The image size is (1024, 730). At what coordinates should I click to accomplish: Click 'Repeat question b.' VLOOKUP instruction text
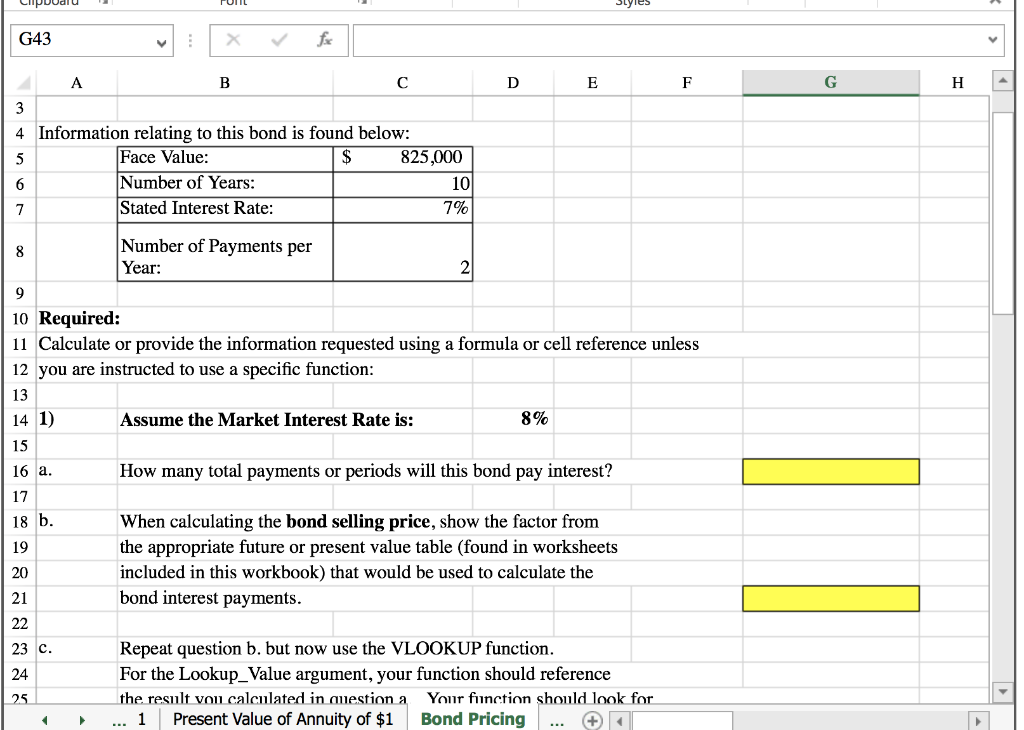point(336,648)
